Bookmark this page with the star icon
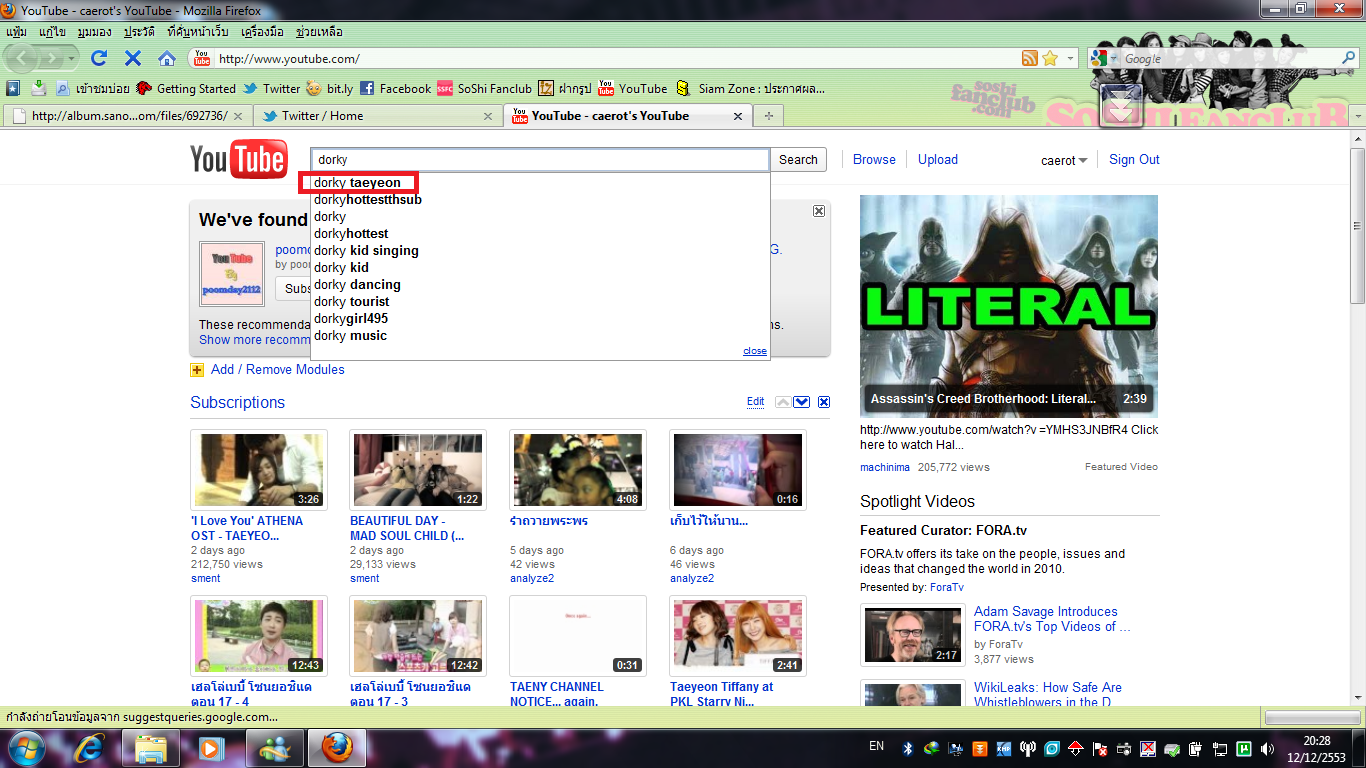1366x768 pixels. point(1050,58)
